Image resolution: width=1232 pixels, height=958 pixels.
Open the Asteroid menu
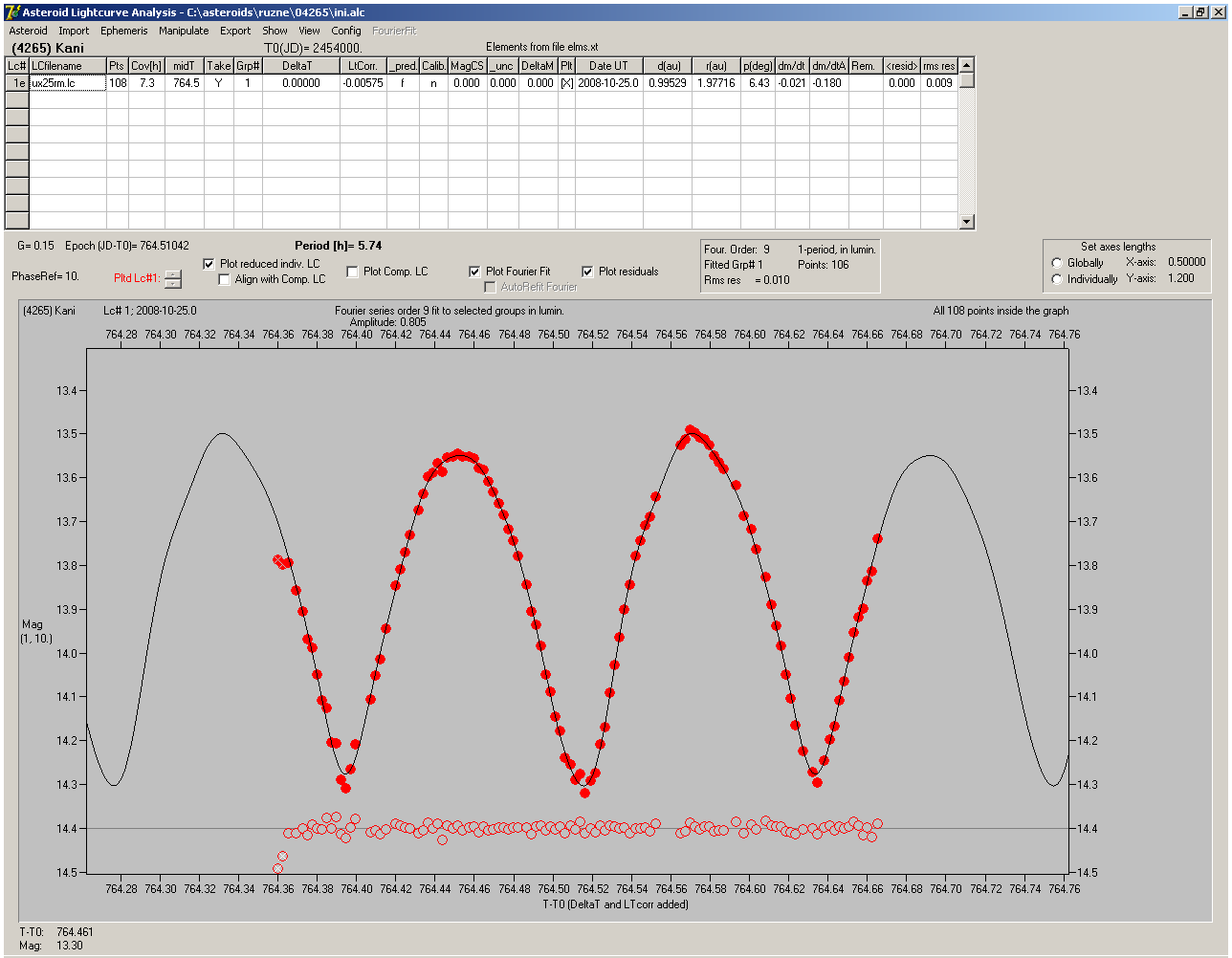point(29,31)
